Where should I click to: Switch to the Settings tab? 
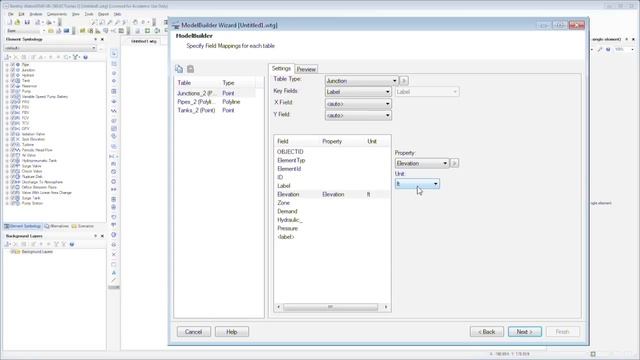point(281,68)
